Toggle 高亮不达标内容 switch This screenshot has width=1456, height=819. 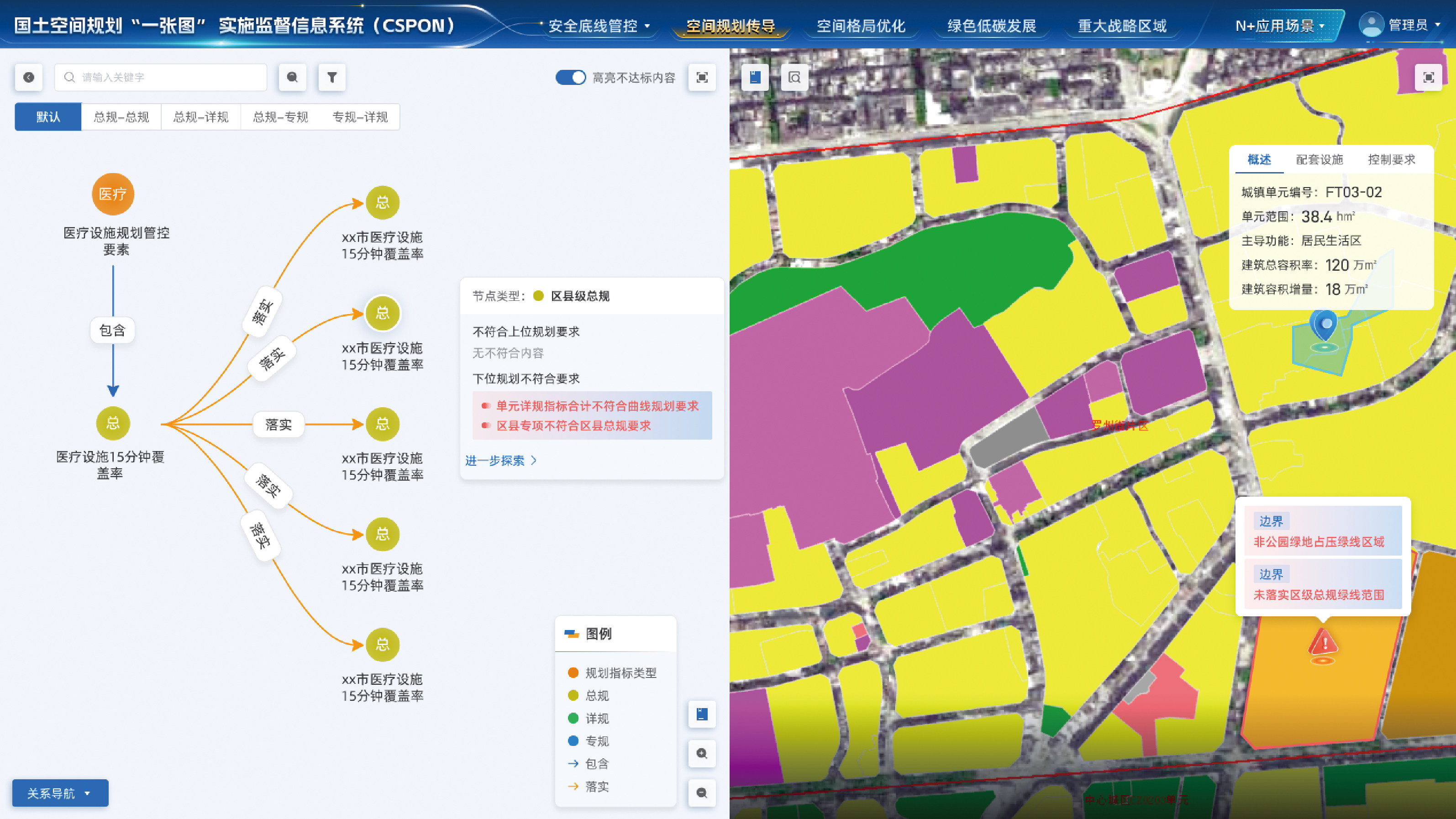pyautogui.click(x=570, y=78)
